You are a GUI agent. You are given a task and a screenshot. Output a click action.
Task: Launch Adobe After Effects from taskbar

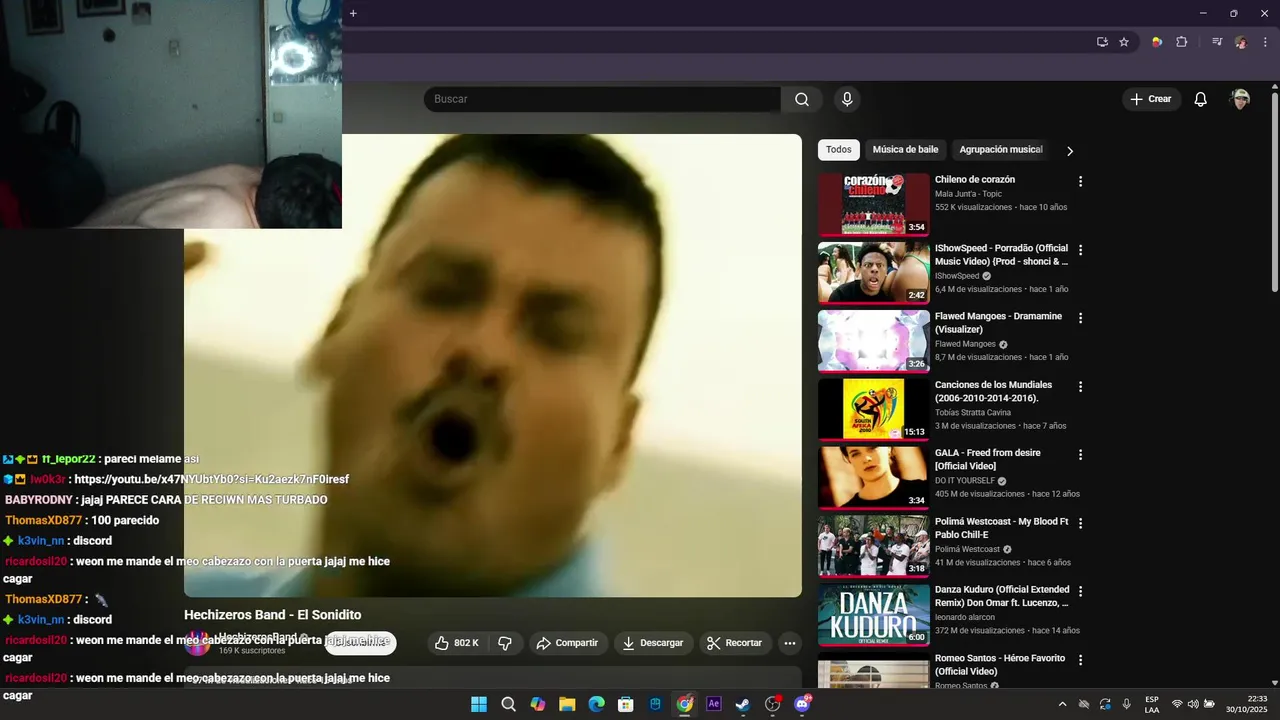click(714, 704)
